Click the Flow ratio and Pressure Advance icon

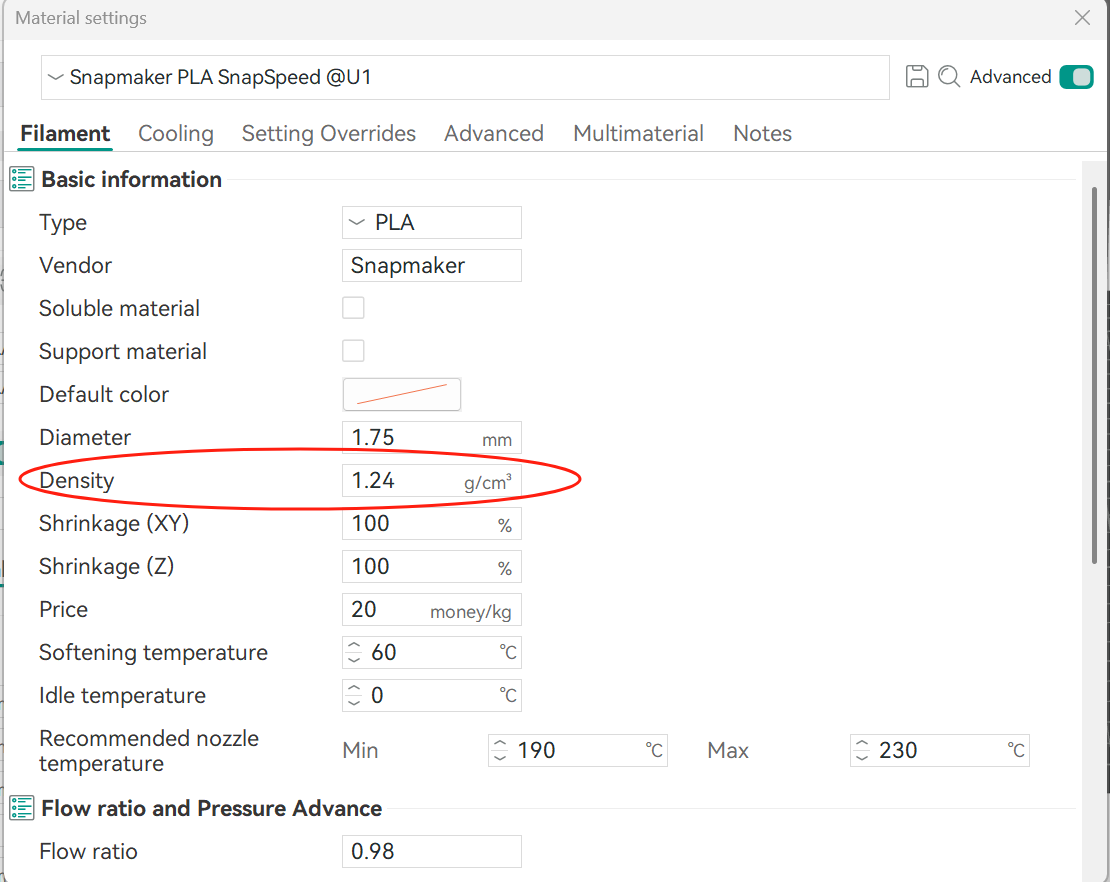click(22, 808)
